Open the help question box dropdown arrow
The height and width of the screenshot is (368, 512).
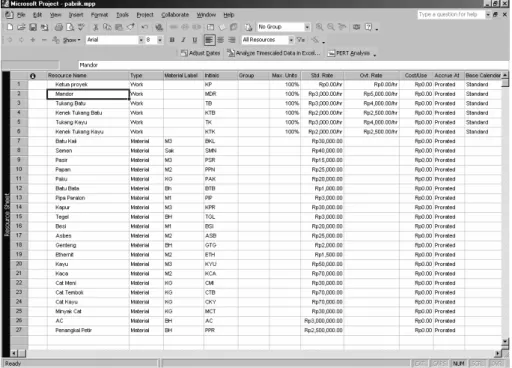click(x=488, y=15)
